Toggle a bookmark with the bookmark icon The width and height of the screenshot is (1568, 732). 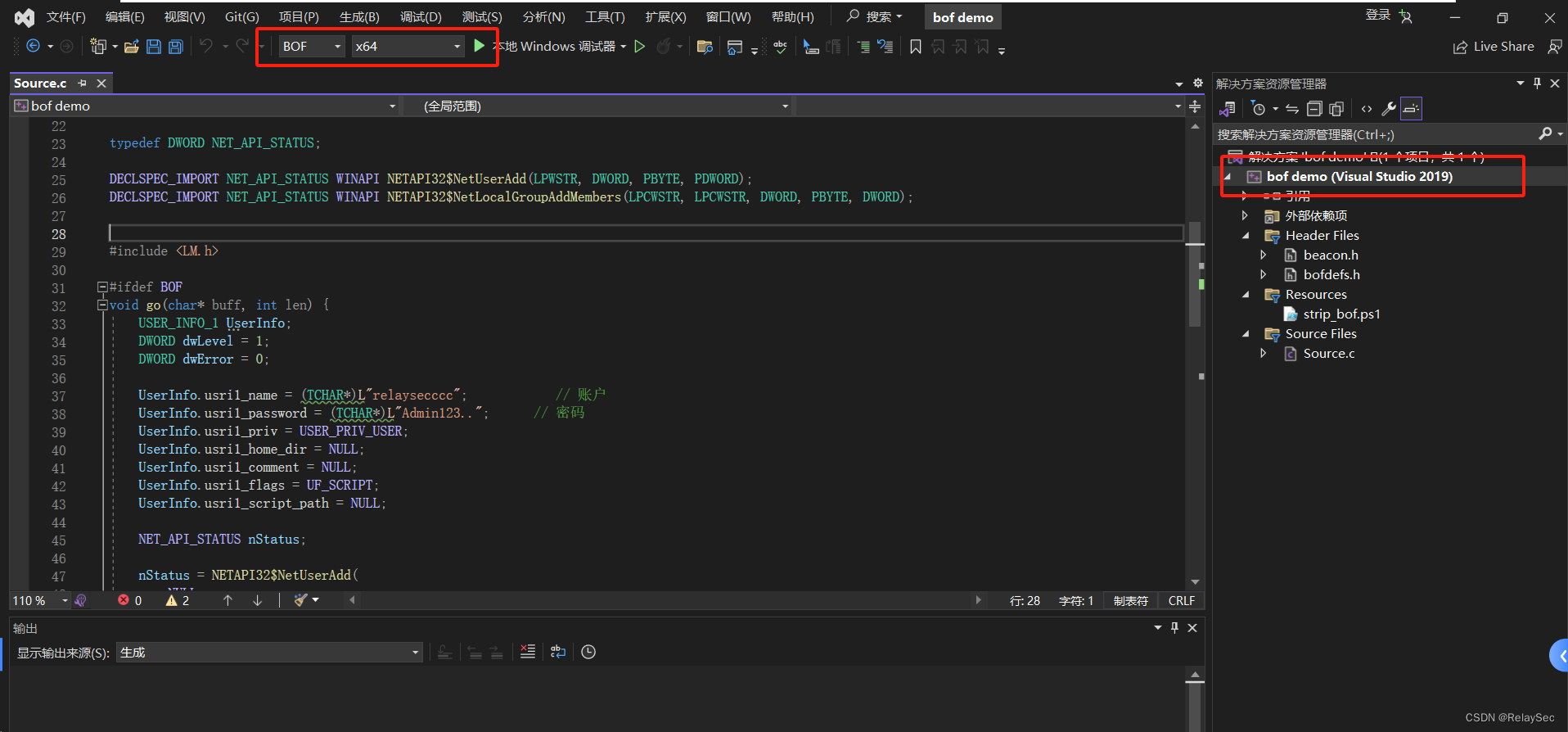click(916, 47)
